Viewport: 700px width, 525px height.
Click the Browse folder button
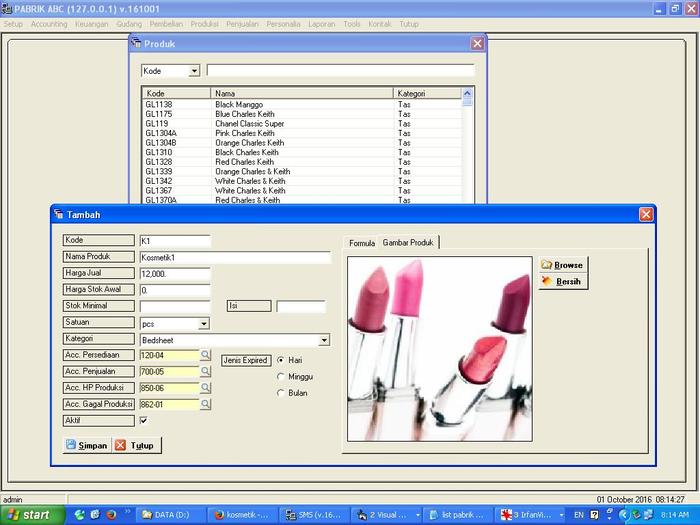click(x=562, y=265)
